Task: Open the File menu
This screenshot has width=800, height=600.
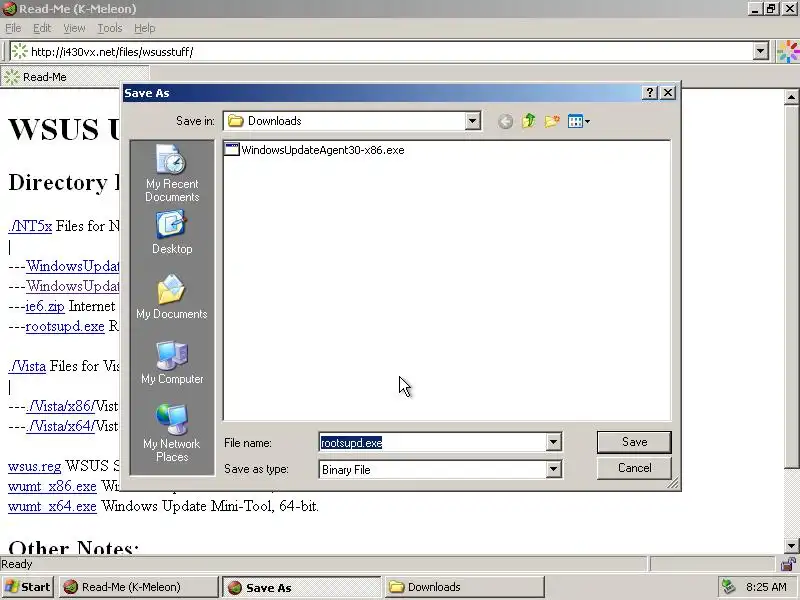Action: 13,28
